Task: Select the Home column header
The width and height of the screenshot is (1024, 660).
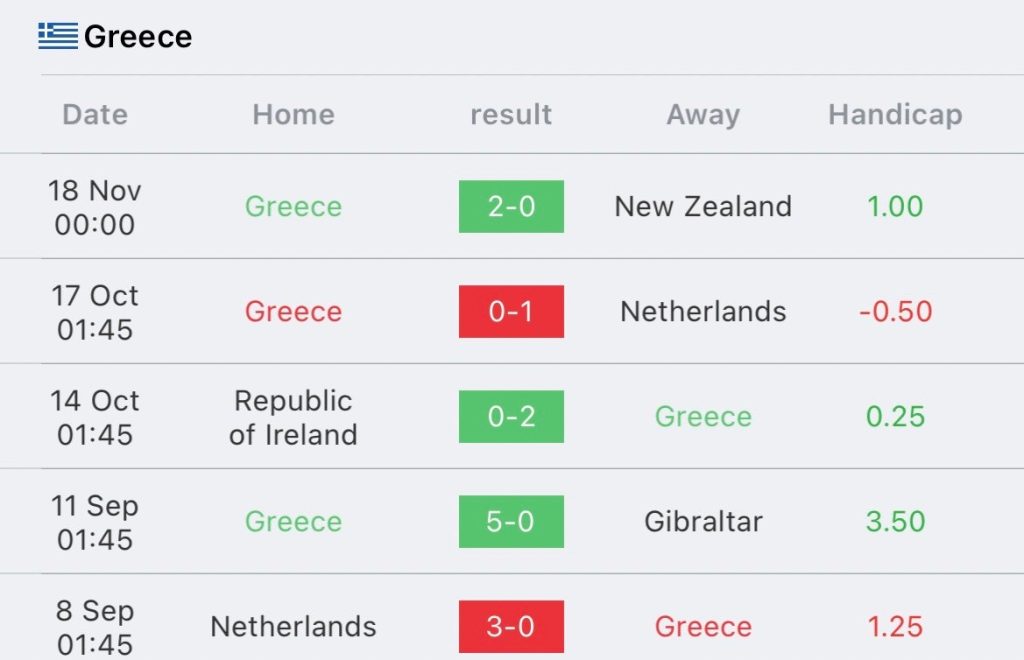Action: (x=293, y=114)
